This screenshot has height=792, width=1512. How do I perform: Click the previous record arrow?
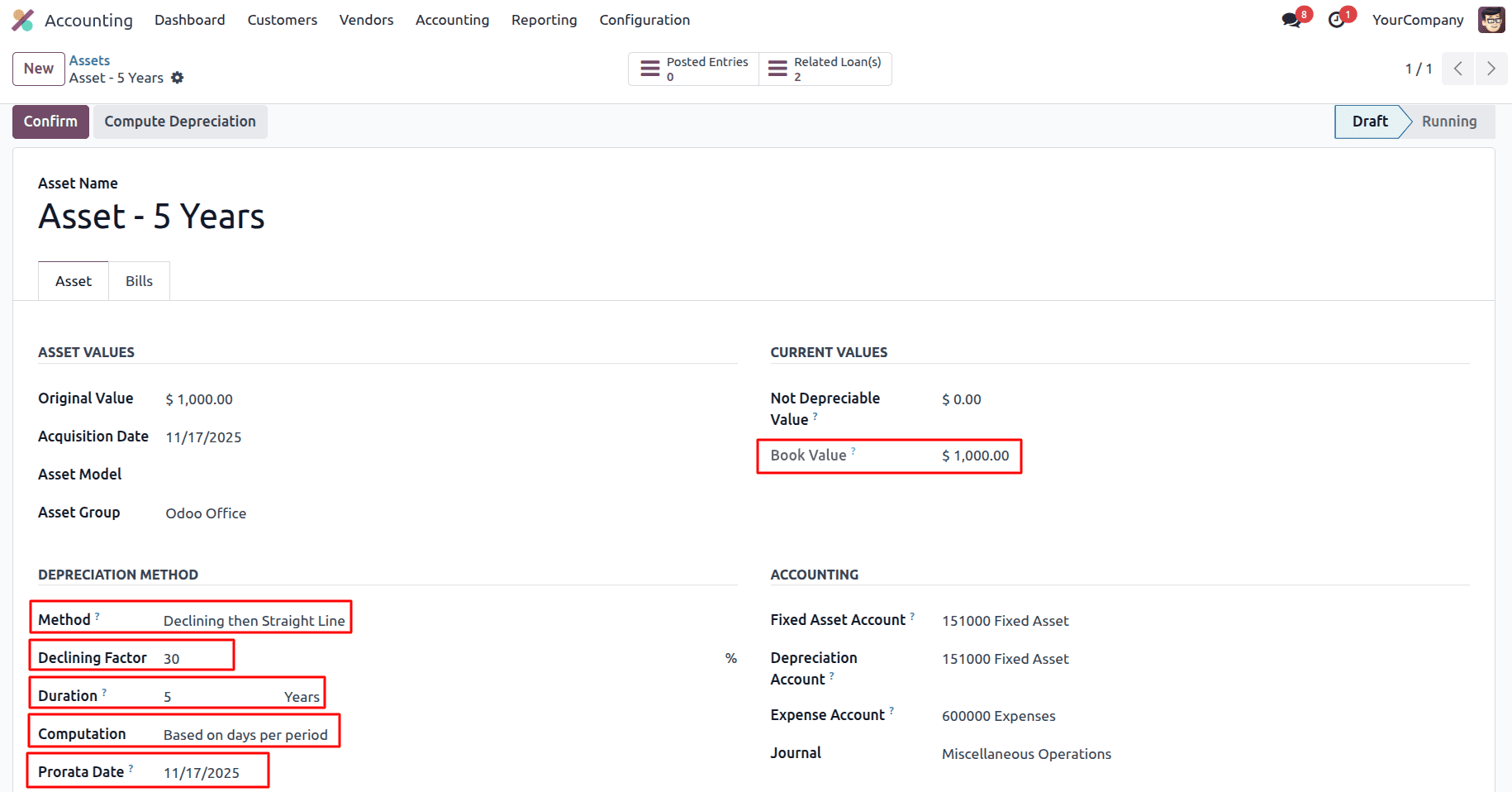(x=1457, y=69)
